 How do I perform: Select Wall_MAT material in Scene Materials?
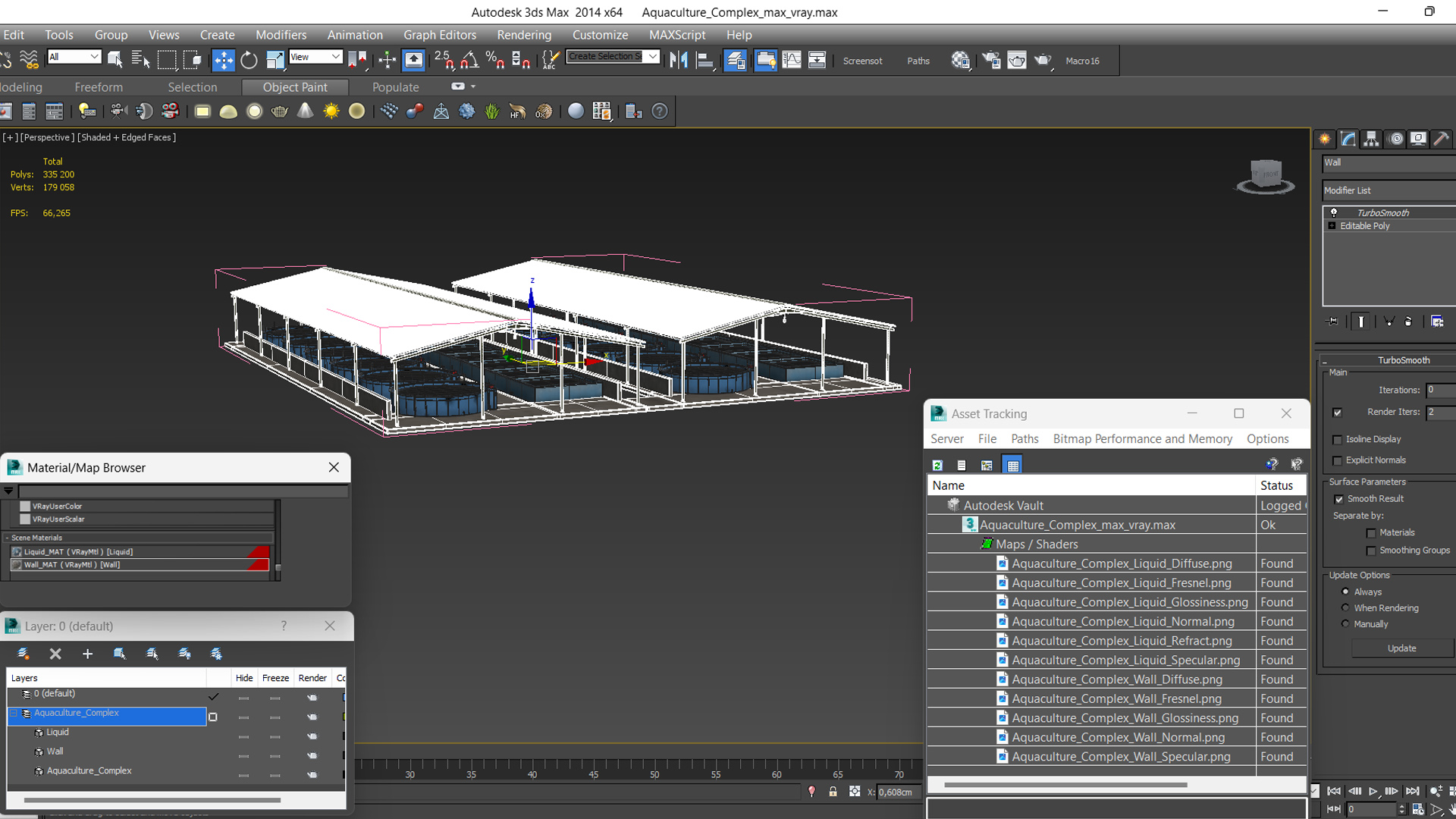(x=140, y=565)
